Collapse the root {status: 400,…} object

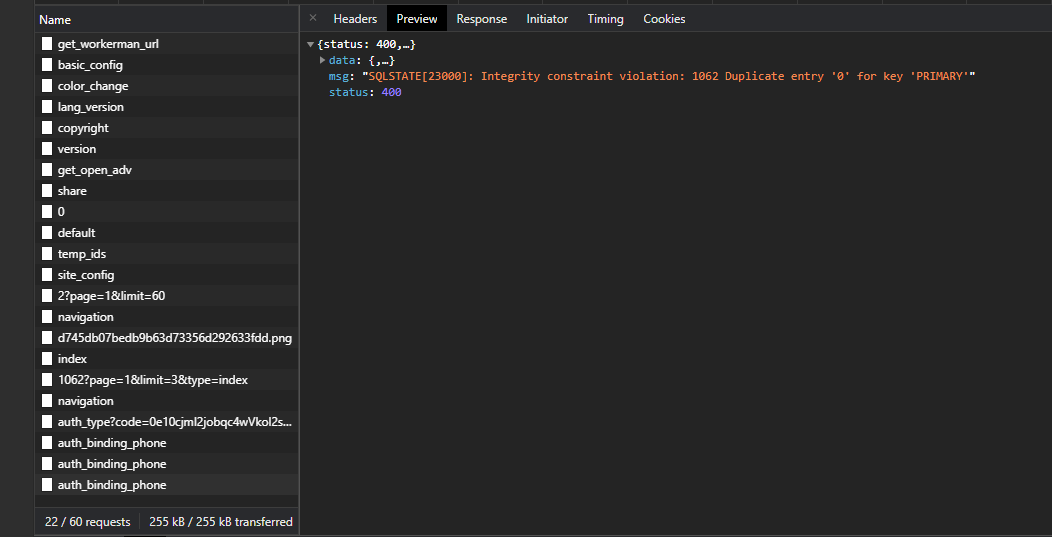[310, 44]
